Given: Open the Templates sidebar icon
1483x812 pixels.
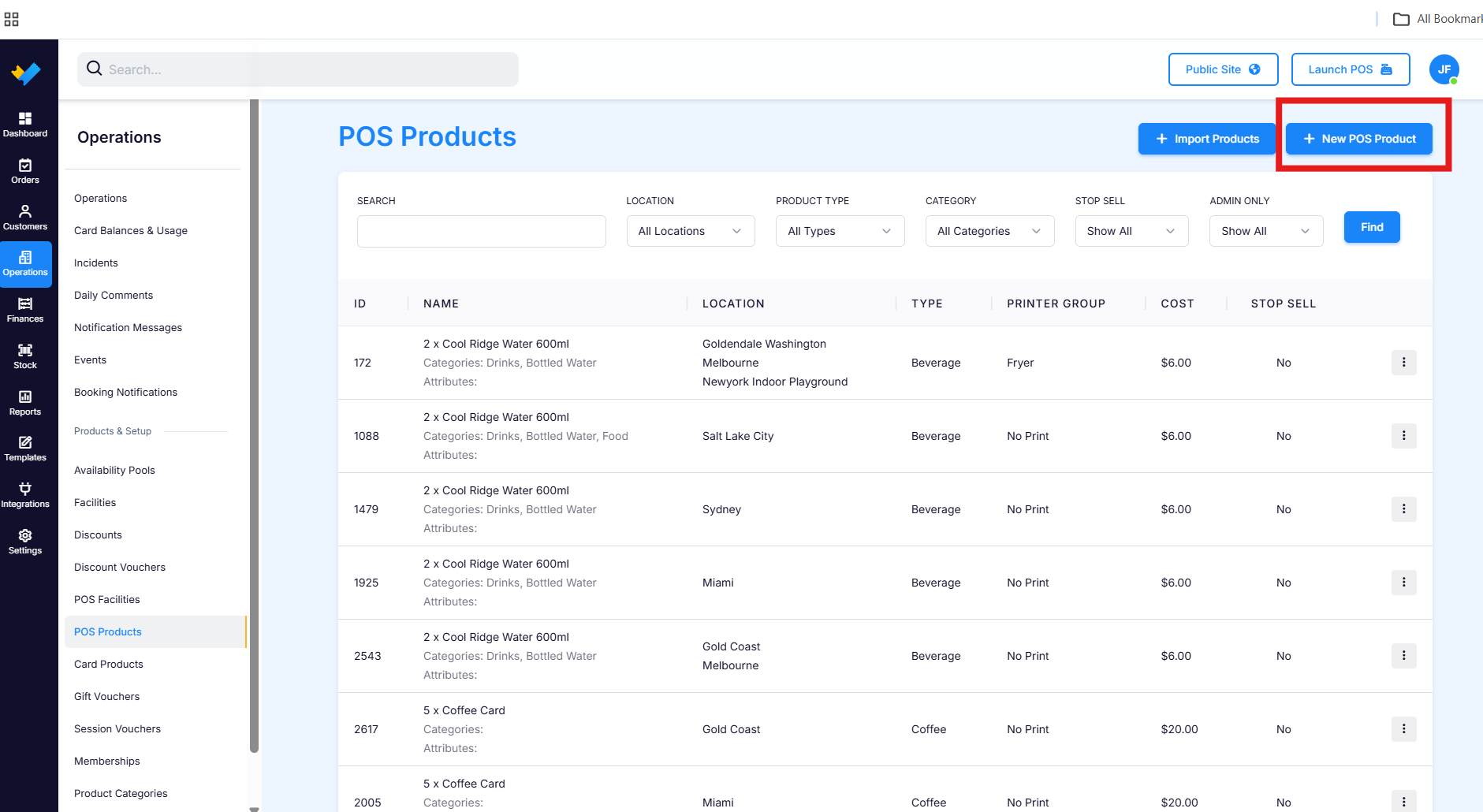Looking at the screenshot, I should [x=25, y=449].
